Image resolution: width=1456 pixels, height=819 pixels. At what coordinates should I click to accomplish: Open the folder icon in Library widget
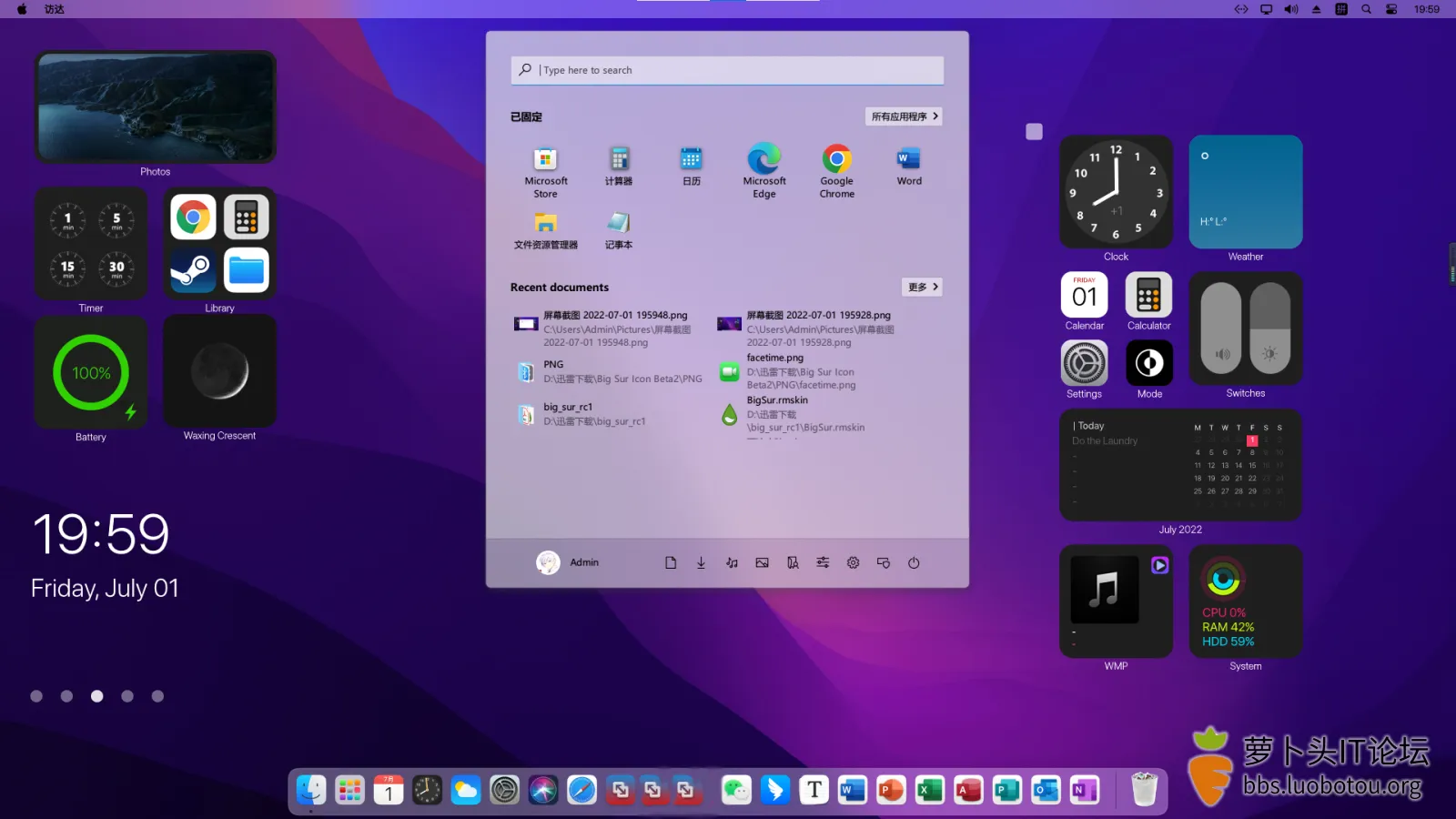point(247,270)
